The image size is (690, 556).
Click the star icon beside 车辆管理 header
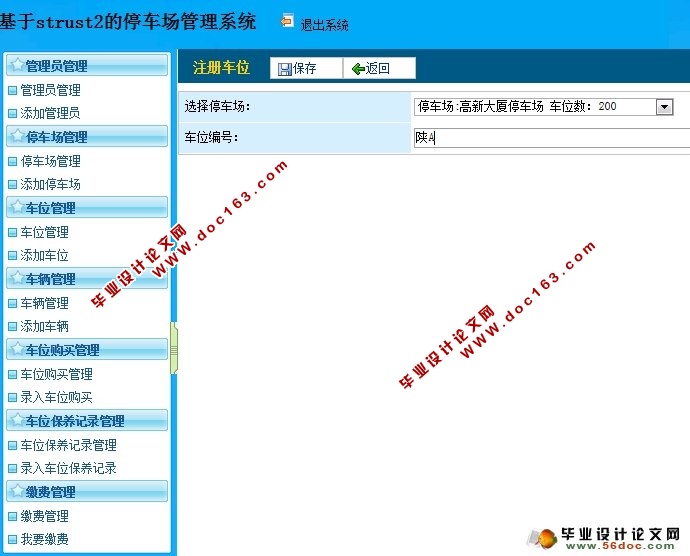pyautogui.click(x=17, y=277)
